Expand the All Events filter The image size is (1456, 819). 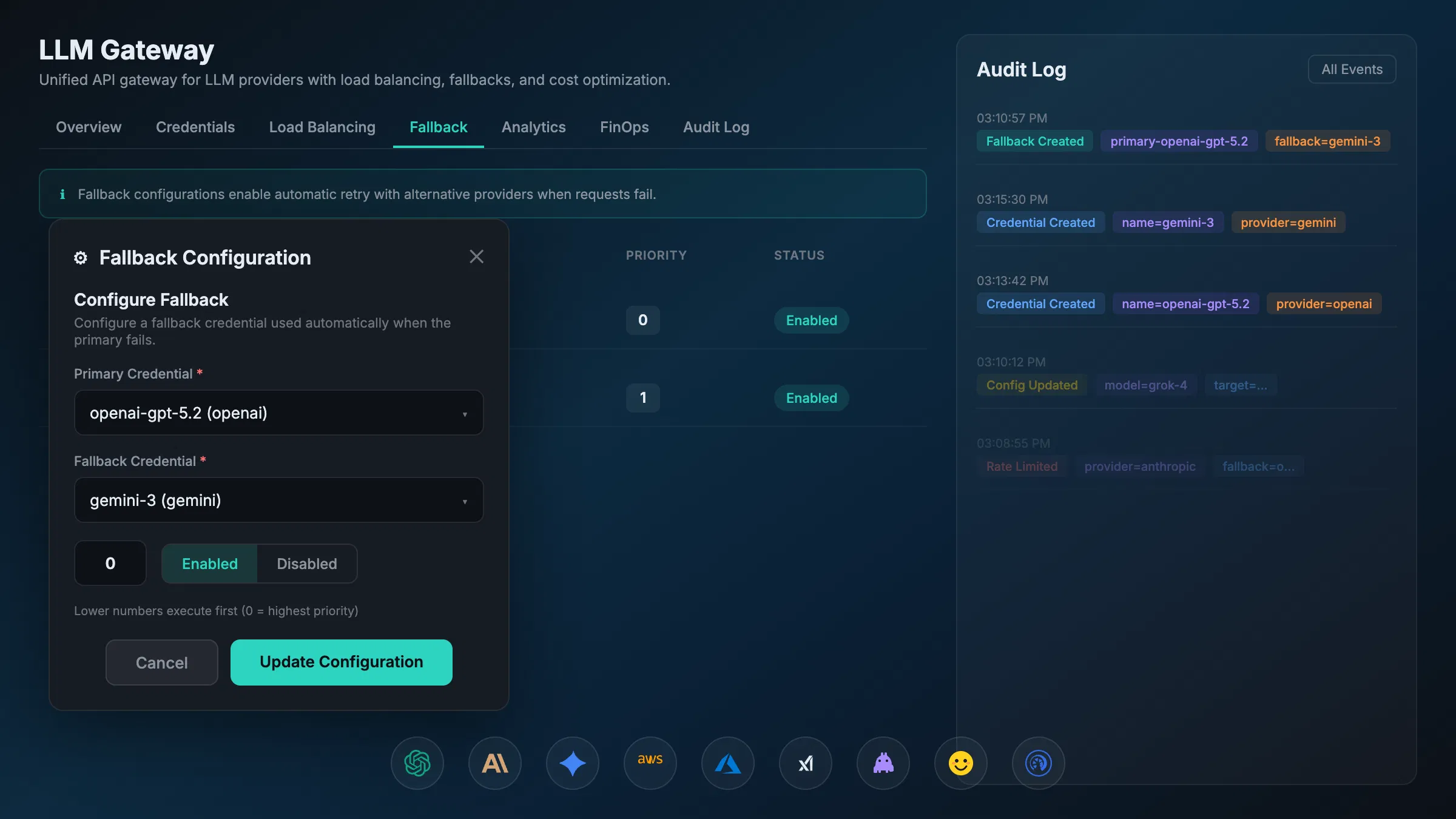(x=1352, y=69)
